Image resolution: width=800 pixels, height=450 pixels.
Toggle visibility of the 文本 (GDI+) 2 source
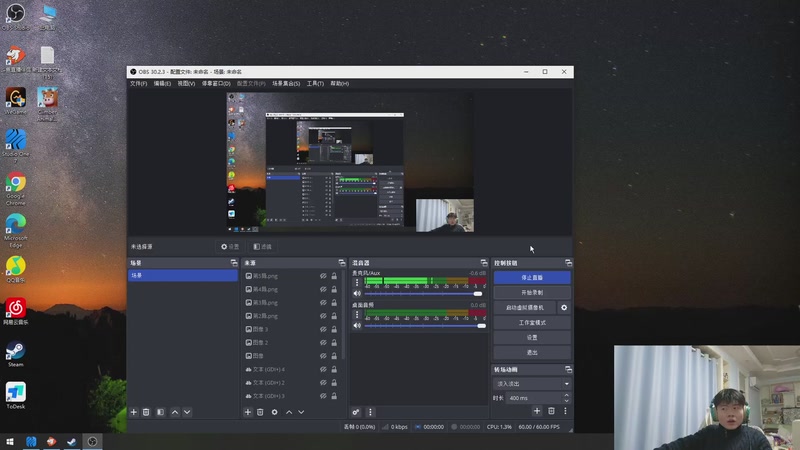323,382
